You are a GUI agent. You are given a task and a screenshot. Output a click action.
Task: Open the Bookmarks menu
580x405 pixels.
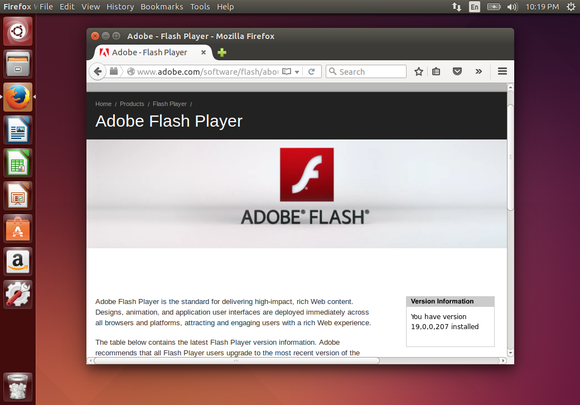[x=162, y=7]
